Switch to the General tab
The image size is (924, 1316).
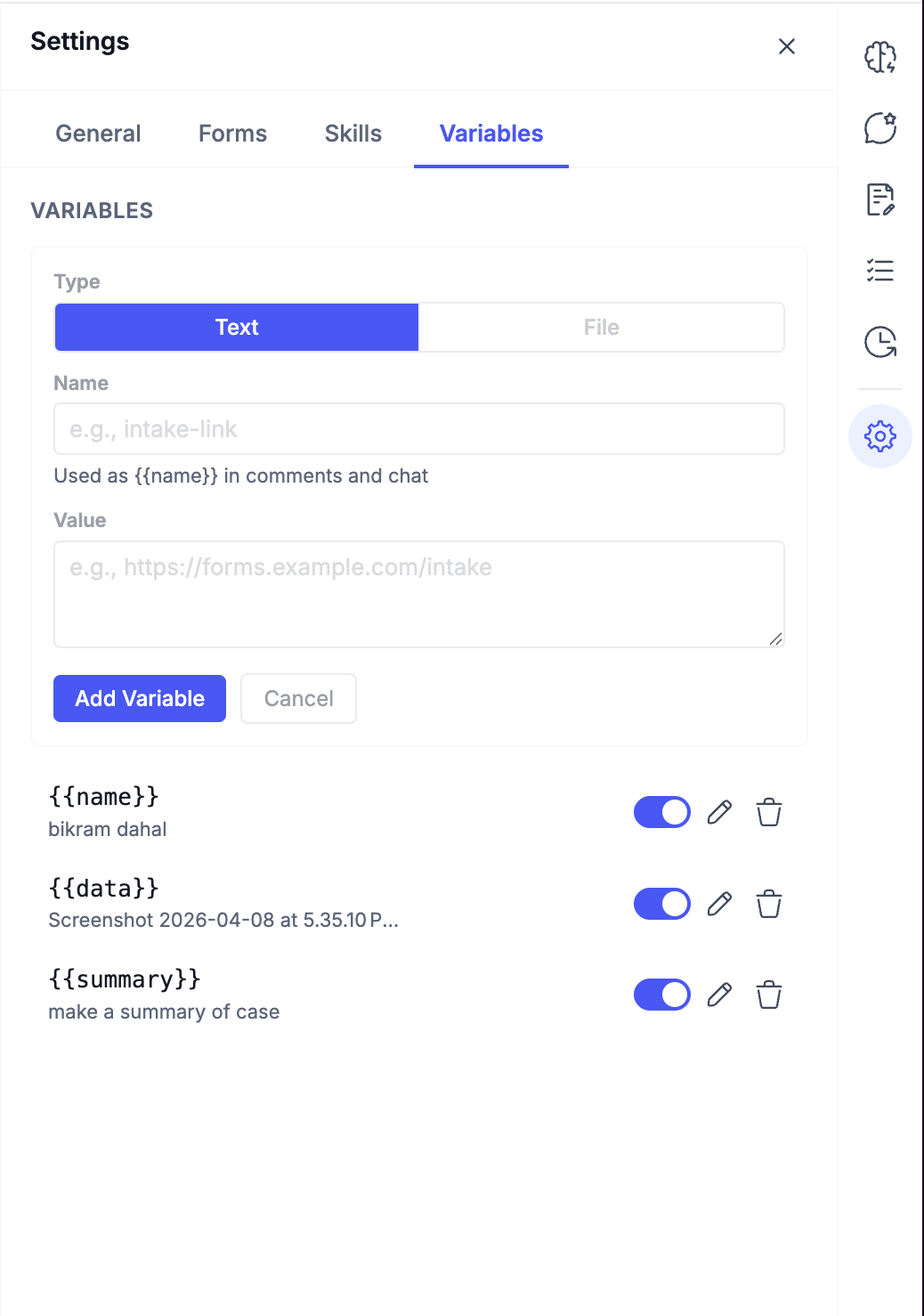pos(98,134)
